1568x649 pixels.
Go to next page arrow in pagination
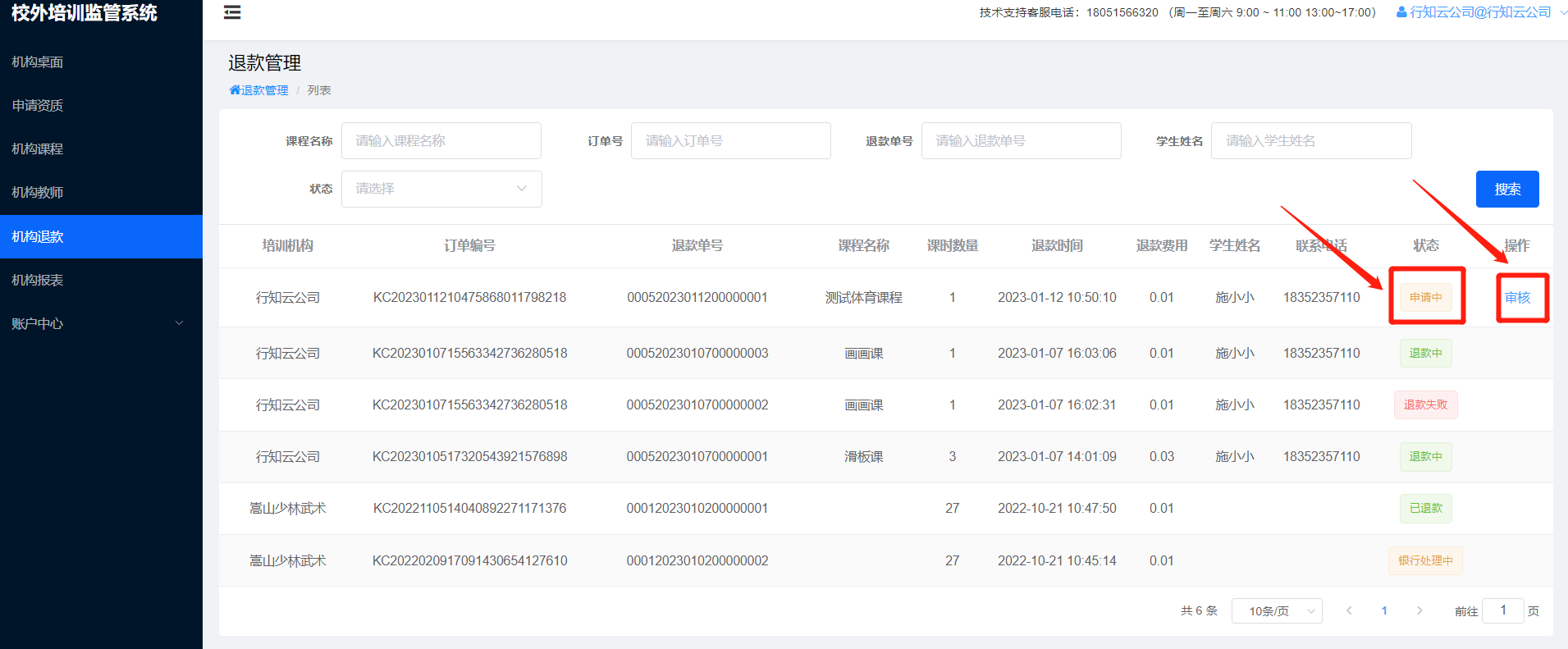click(1419, 610)
